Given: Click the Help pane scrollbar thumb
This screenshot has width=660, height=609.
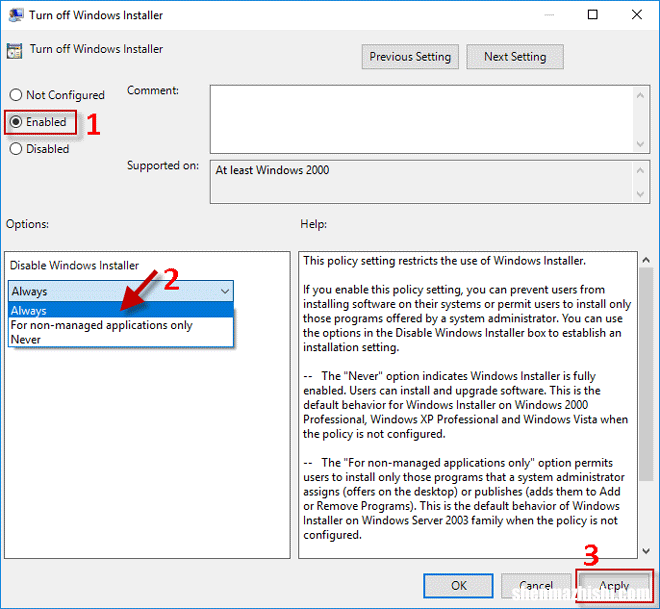Looking at the screenshot, I should (x=646, y=375).
